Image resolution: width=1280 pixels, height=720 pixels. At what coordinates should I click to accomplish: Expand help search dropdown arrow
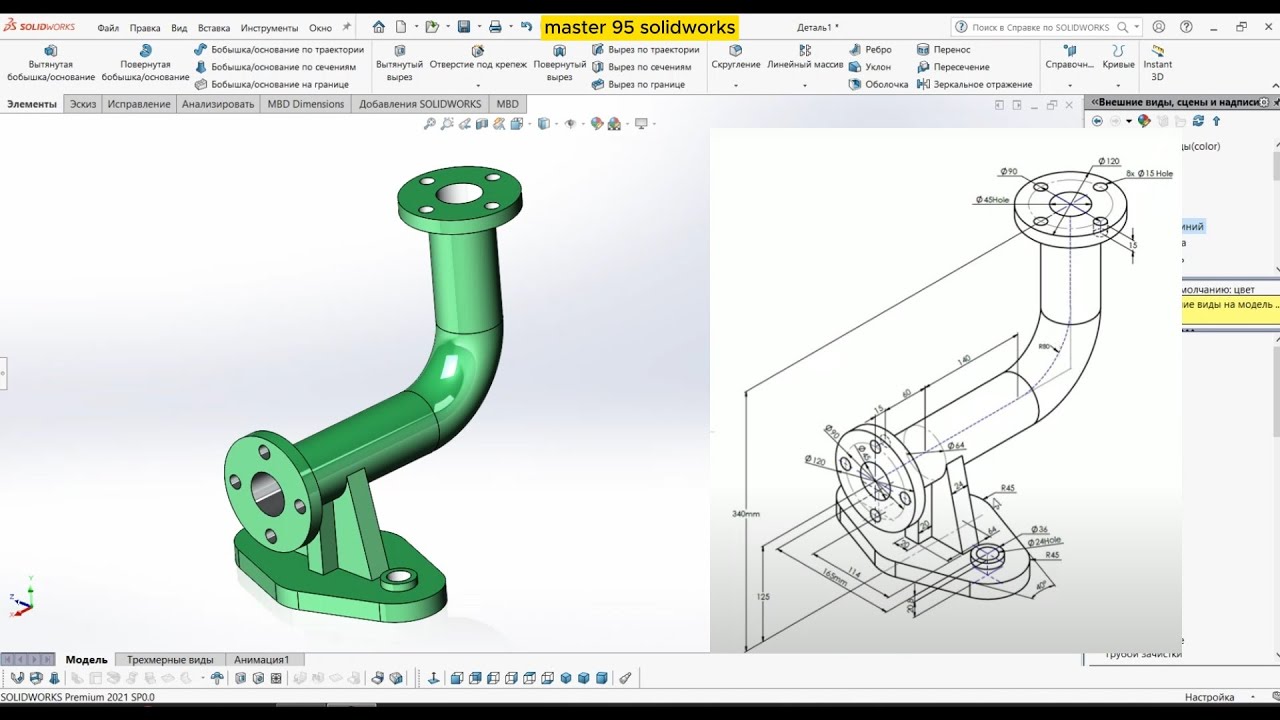(1137, 28)
